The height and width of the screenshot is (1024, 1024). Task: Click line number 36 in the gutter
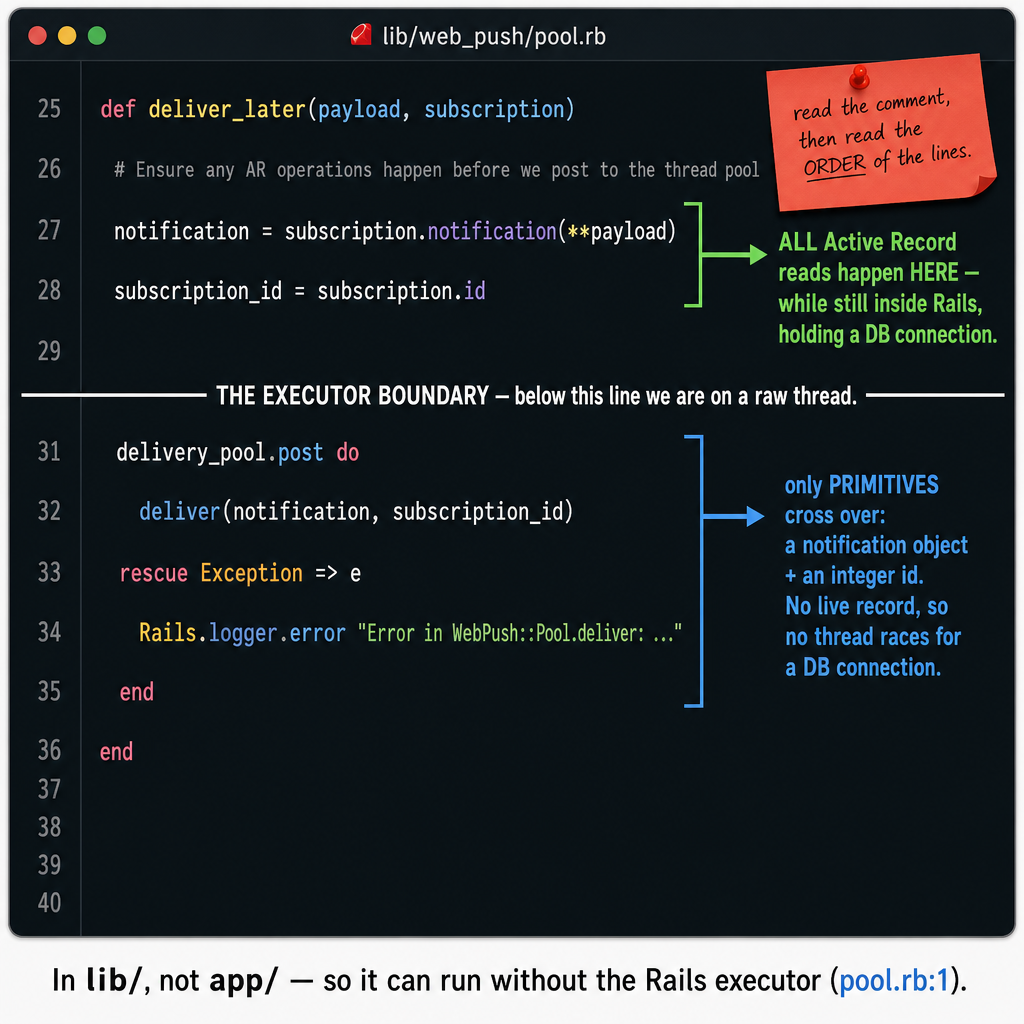[x=50, y=750]
